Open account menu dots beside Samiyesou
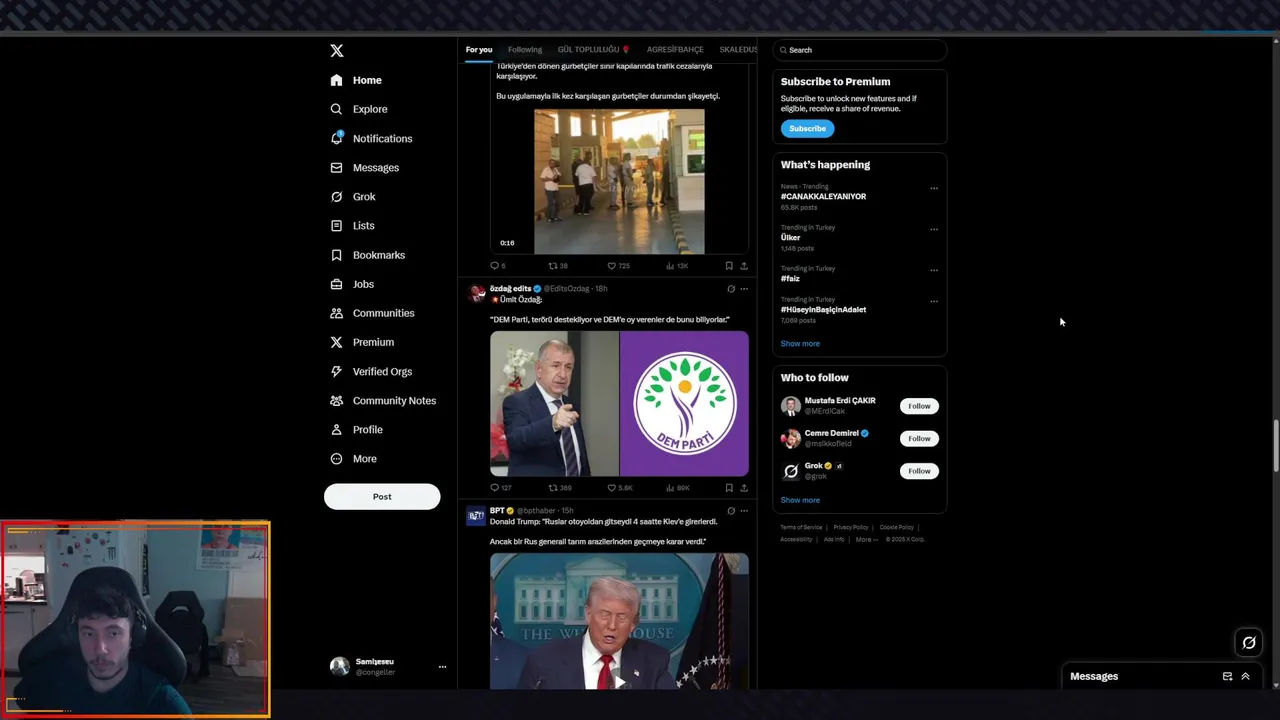The height and width of the screenshot is (720, 1280). click(x=442, y=667)
